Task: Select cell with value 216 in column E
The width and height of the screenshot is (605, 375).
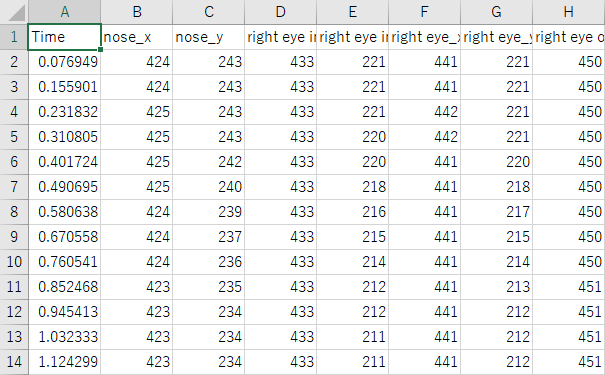Action: (x=353, y=212)
